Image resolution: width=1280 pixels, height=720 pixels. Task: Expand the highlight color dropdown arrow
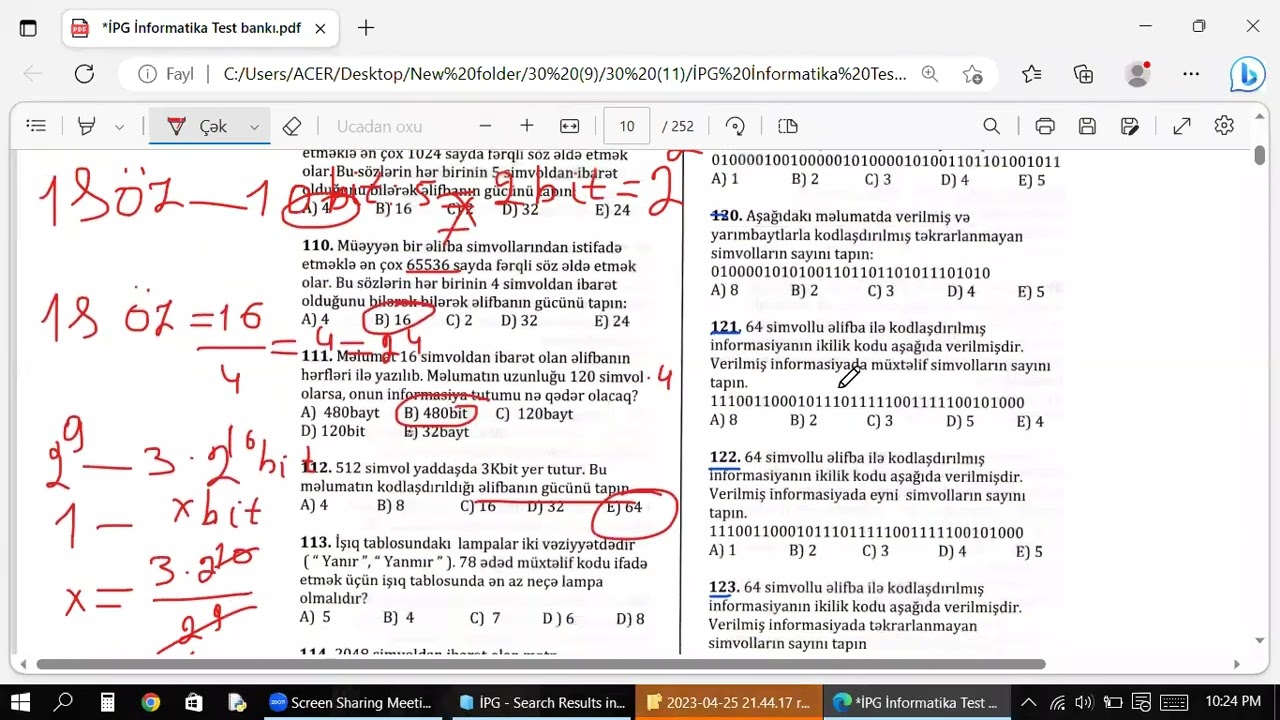point(119,127)
